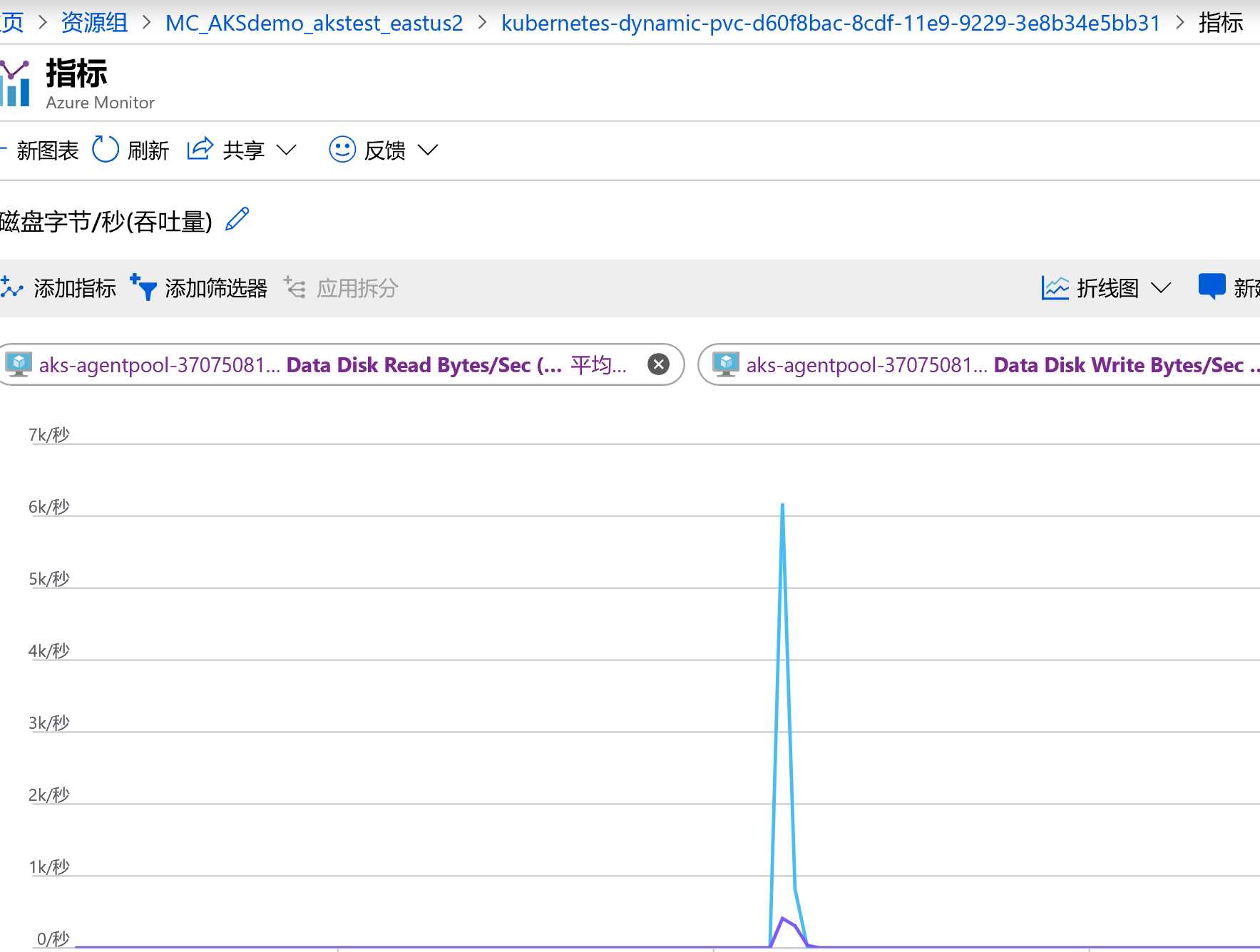This screenshot has width=1260, height=952.
Task: Click the add filter funnel icon
Action: 143,287
